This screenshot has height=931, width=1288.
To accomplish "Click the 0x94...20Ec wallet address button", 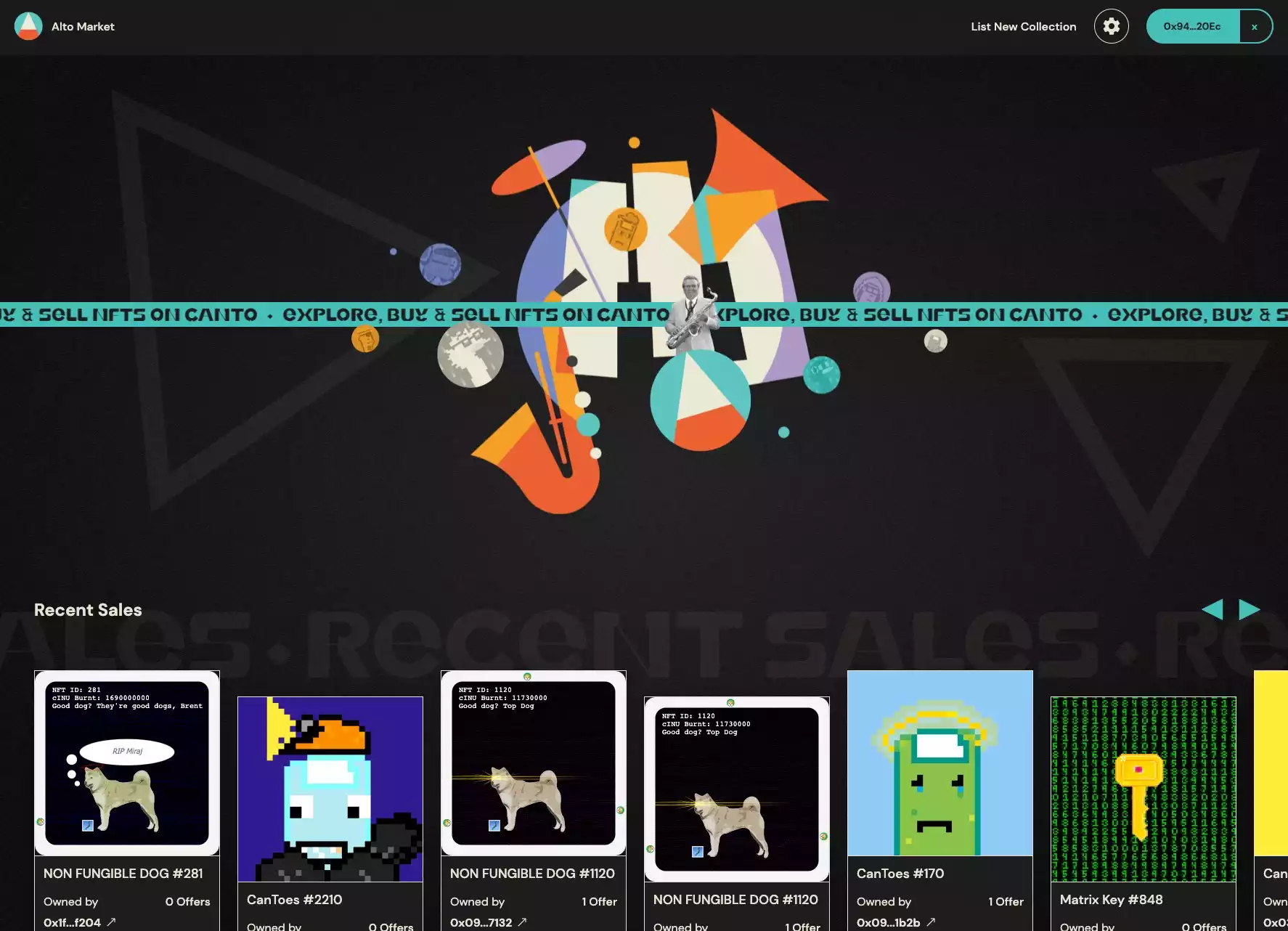I will click(1191, 26).
